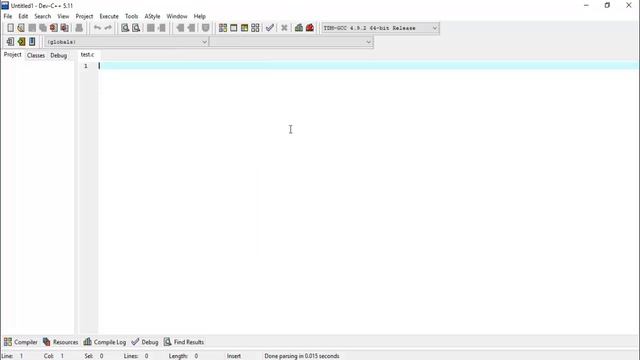
Task: Click the Goto Bookmark icon
Action: (191, 28)
